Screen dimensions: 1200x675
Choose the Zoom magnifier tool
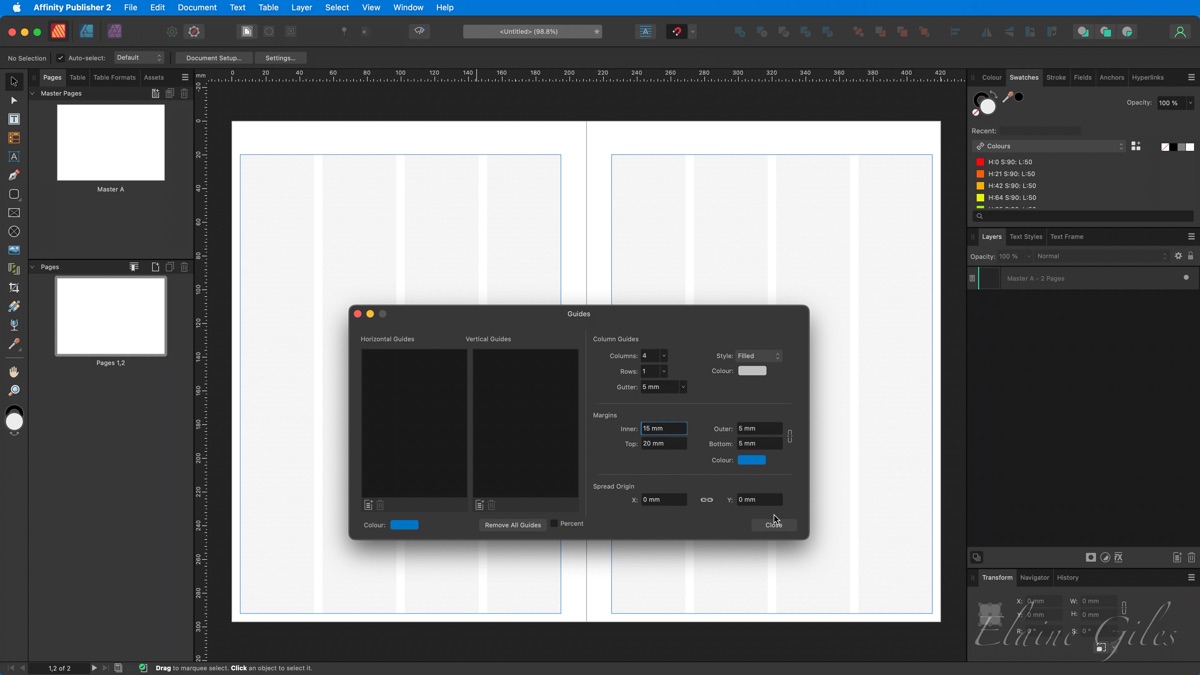pos(14,391)
